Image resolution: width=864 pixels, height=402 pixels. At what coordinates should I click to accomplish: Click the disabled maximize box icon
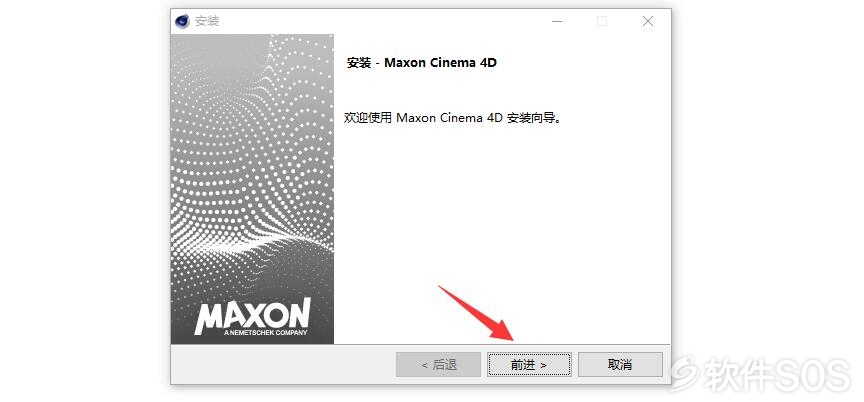[x=602, y=21]
